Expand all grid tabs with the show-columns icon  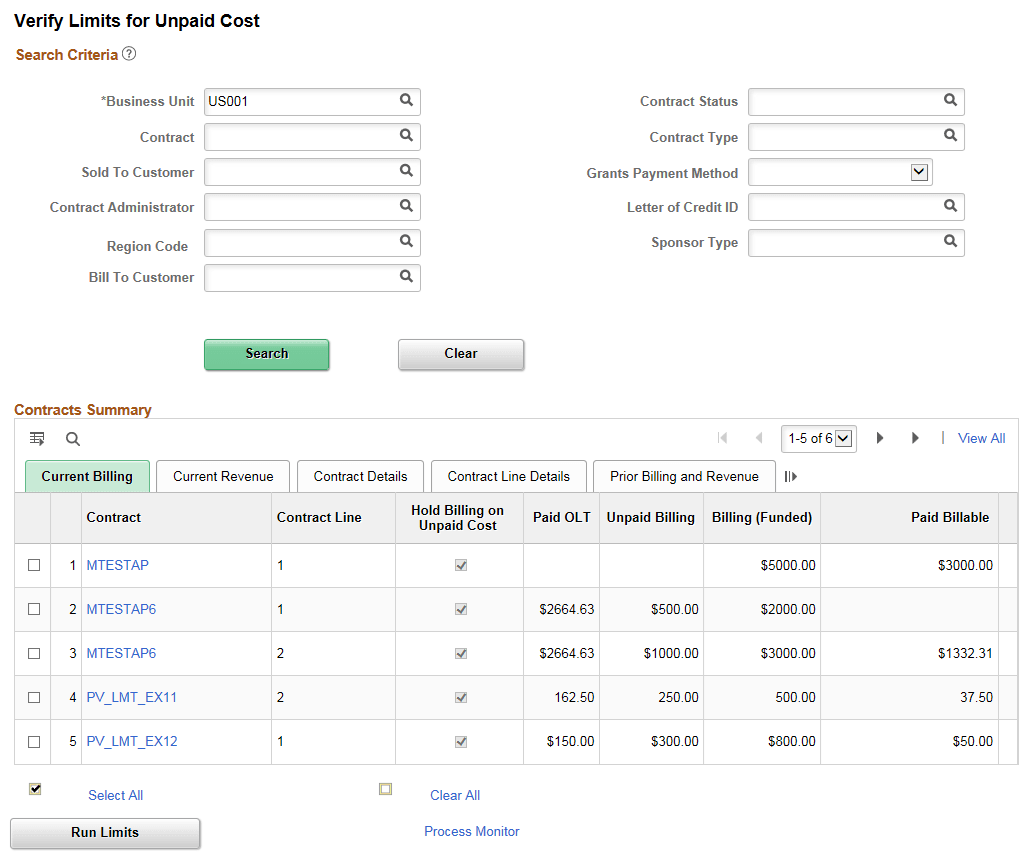coord(790,476)
